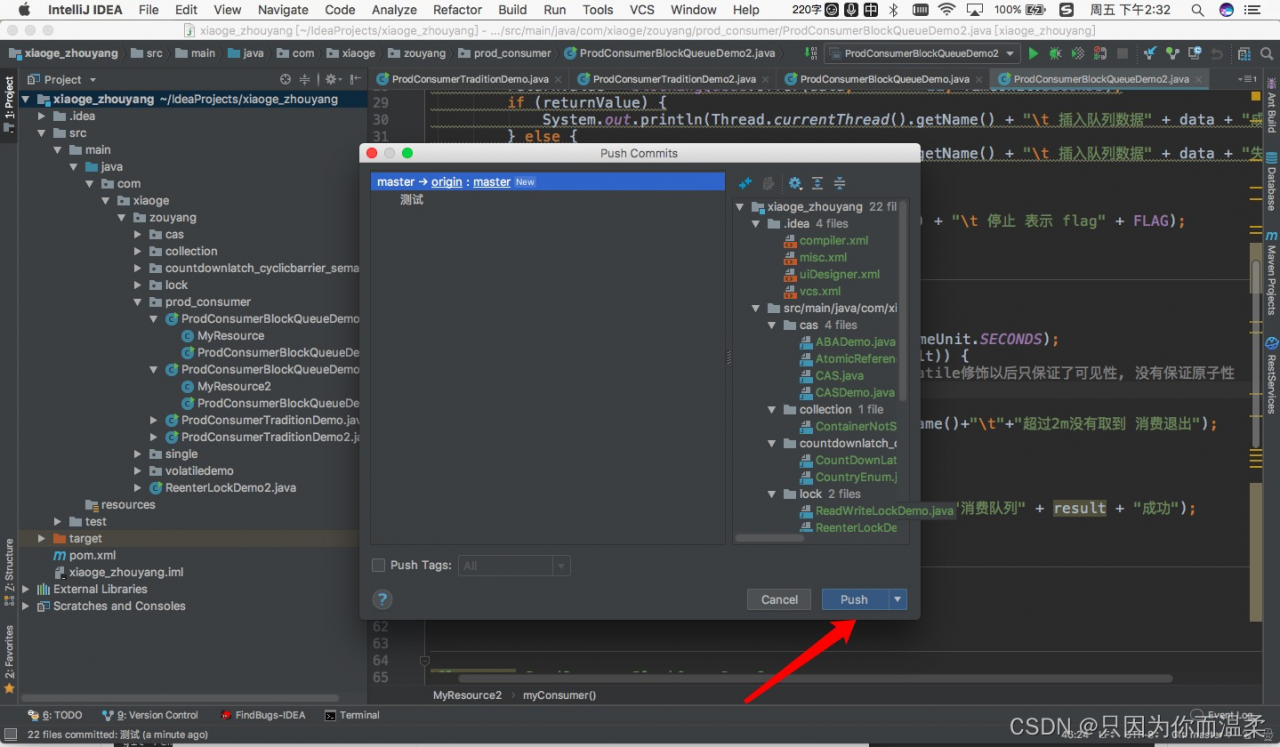This screenshot has width=1280, height=747.
Task: Select compiler.xml in Push dialog tree
Action: [x=833, y=241]
